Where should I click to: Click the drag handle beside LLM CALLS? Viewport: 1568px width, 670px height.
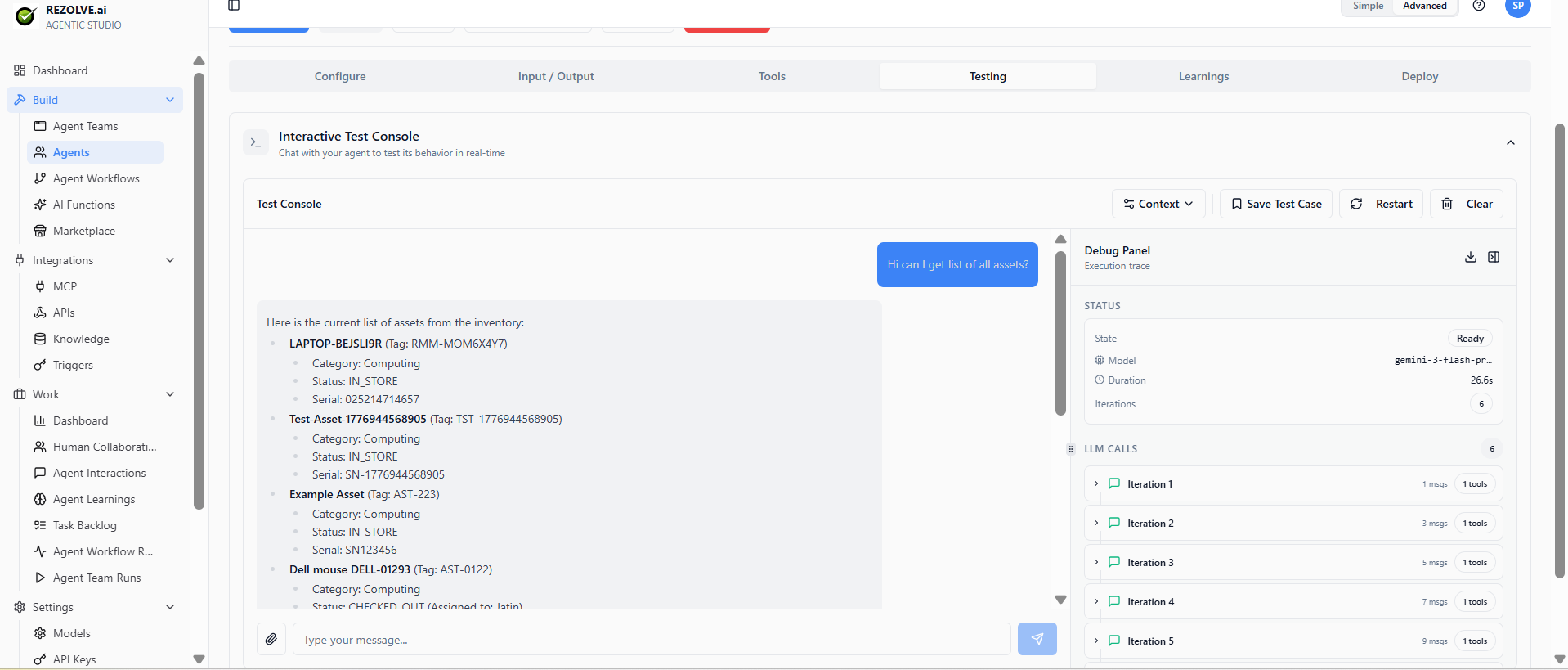pos(1070,448)
